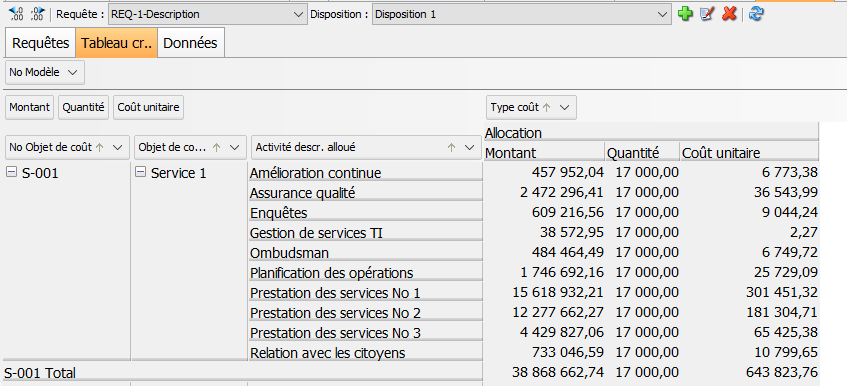Image resolution: width=847 pixels, height=386 pixels.
Task: Select the Enquêtes row label
Action: pyautogui.click(x=365, y=213)
